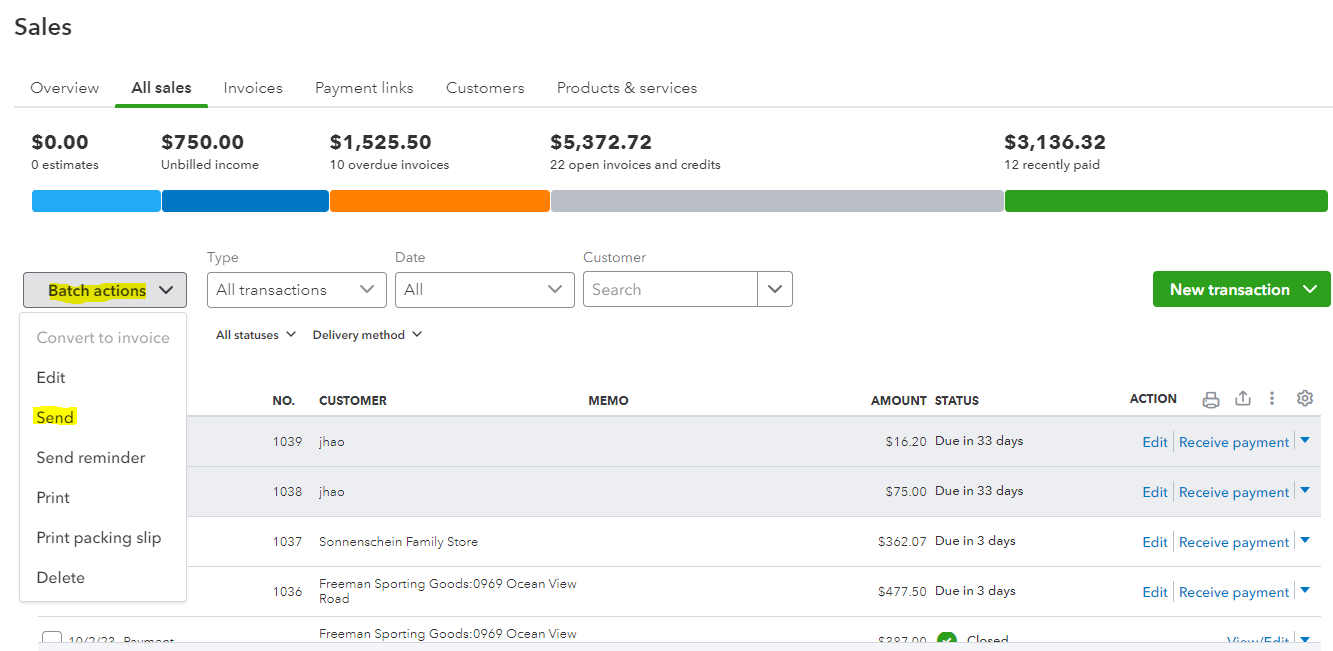Expand action arrow for invoice 1039

click(x=1304, y=441)
